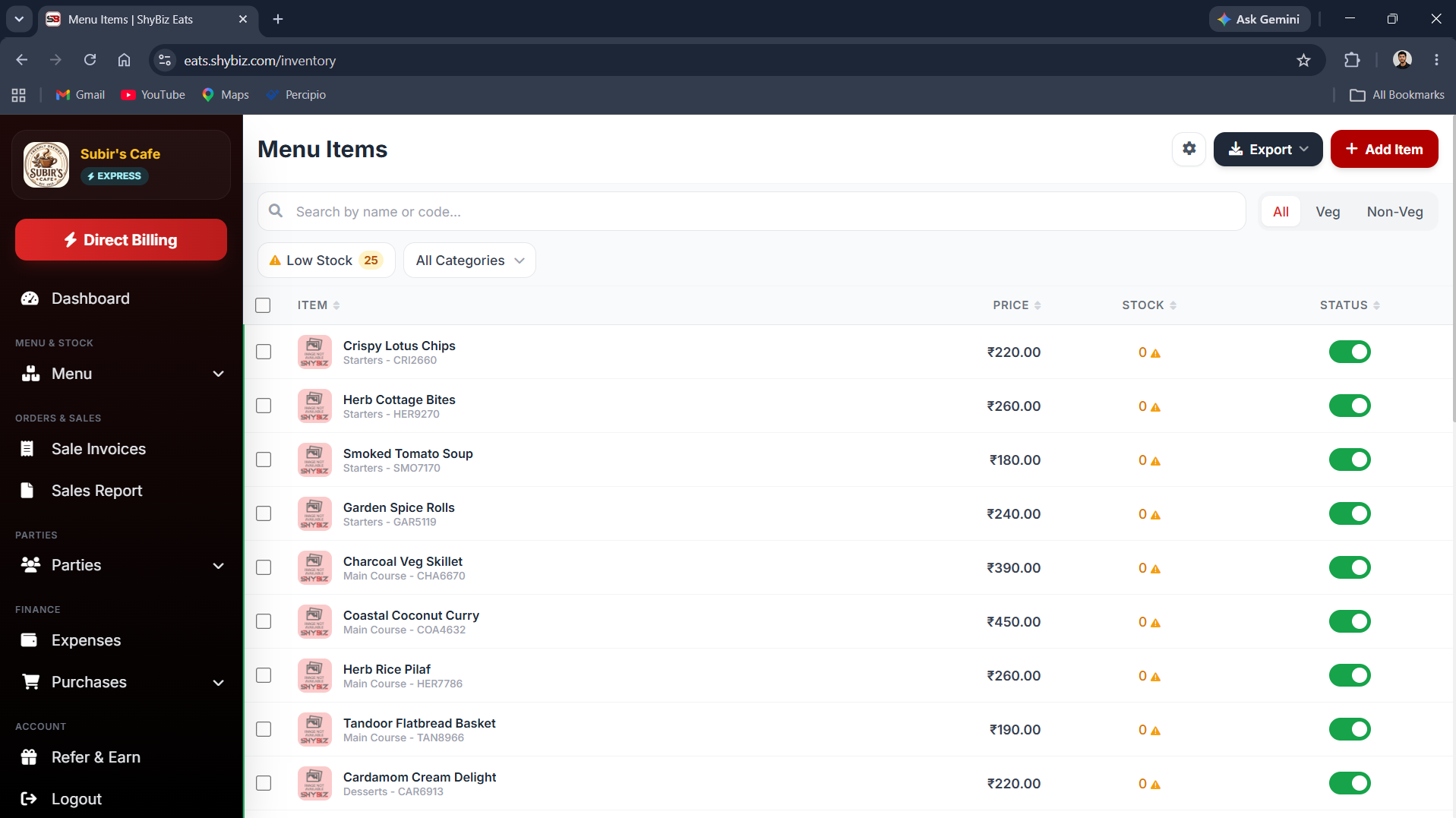This screenshot has height=818, width=1456.
Task: Open the YouTube bookmark
Action: click(x=153, y=95)
